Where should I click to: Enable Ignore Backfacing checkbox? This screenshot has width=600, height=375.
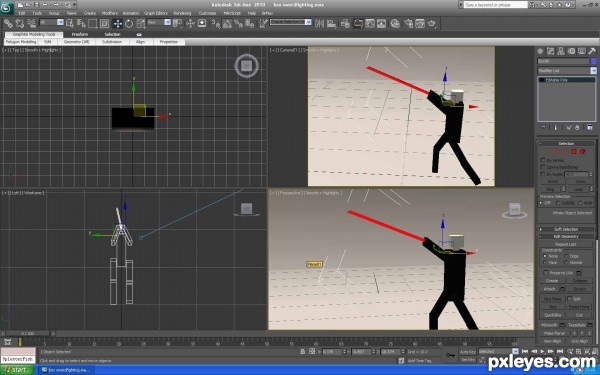point(543,167)
